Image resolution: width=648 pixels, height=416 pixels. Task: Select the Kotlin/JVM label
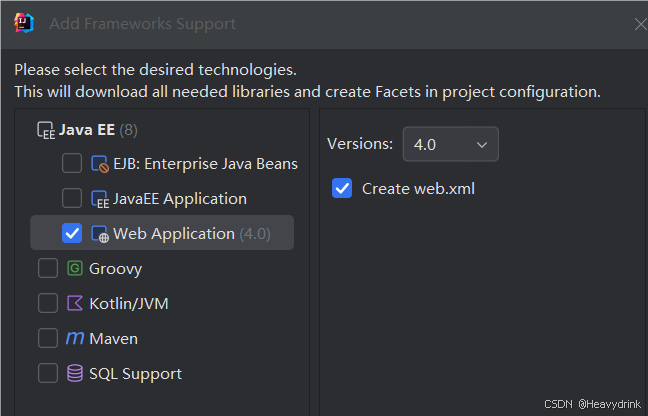click(x=129, y=304)
